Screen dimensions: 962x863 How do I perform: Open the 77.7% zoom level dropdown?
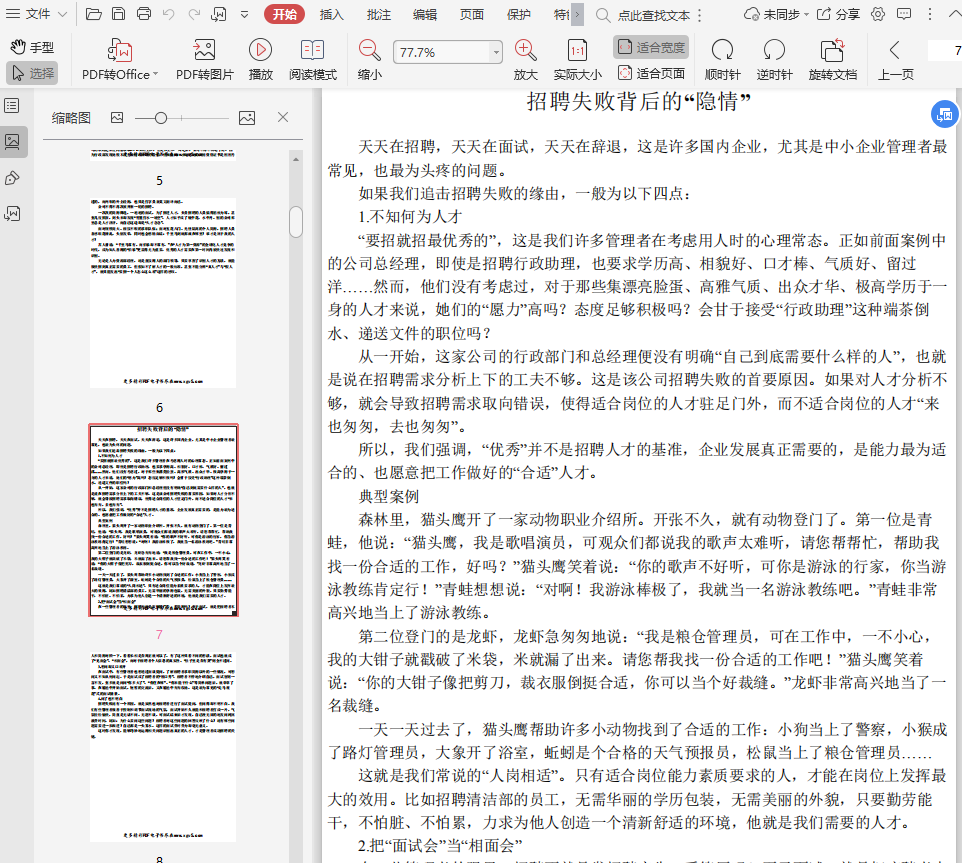(x=496, y=52)
